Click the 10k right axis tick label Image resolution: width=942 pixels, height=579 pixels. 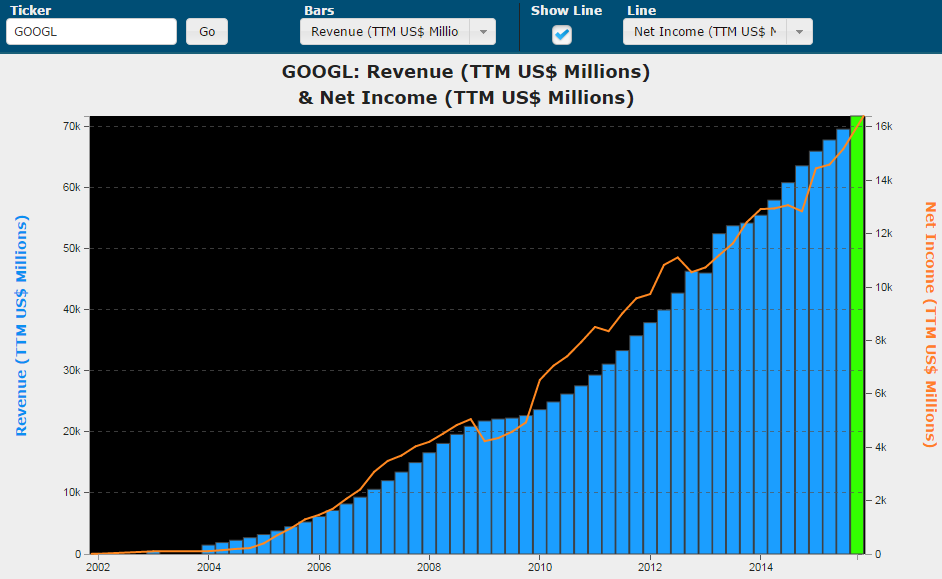coord(884,287)
